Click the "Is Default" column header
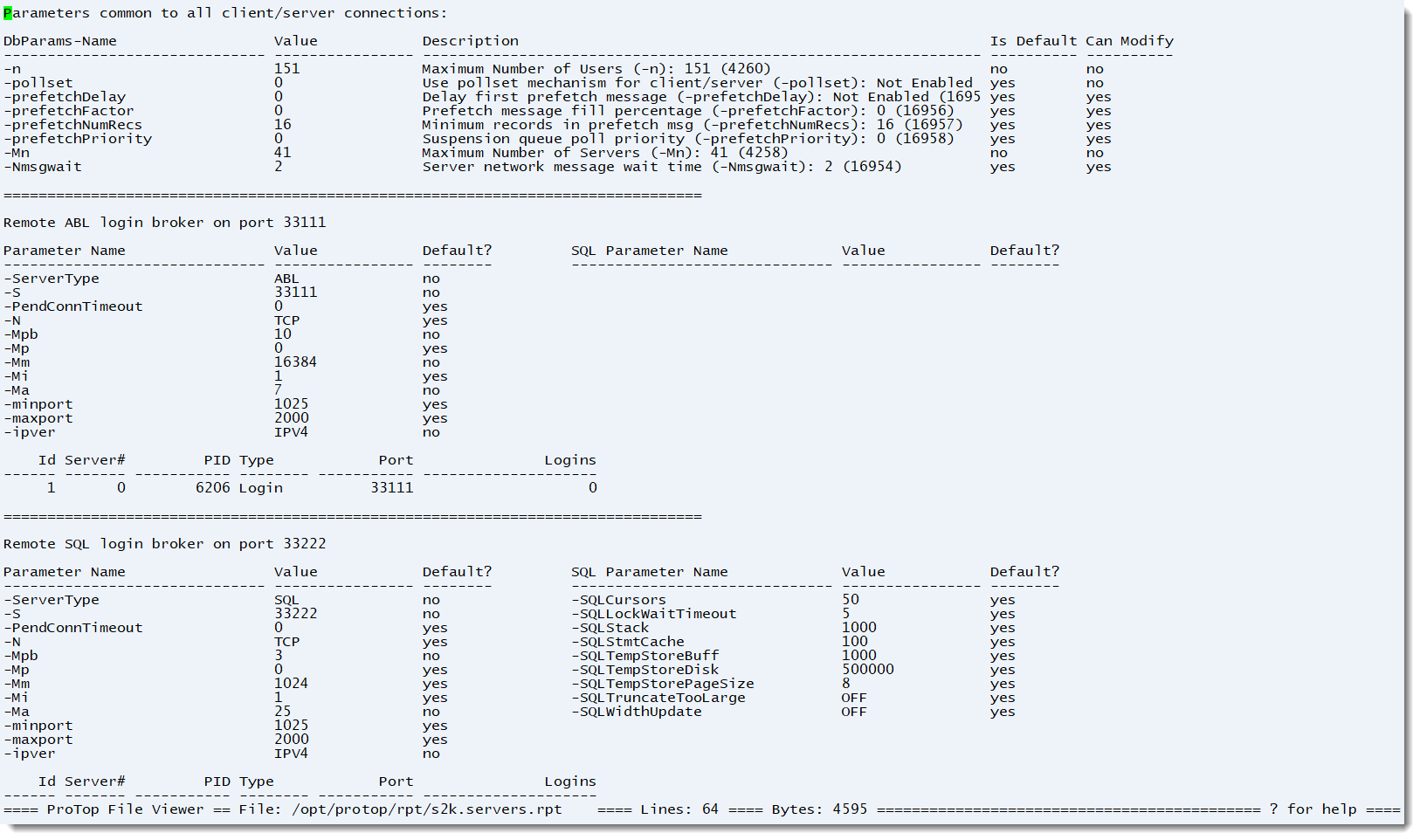 (x=1033, y=41)
